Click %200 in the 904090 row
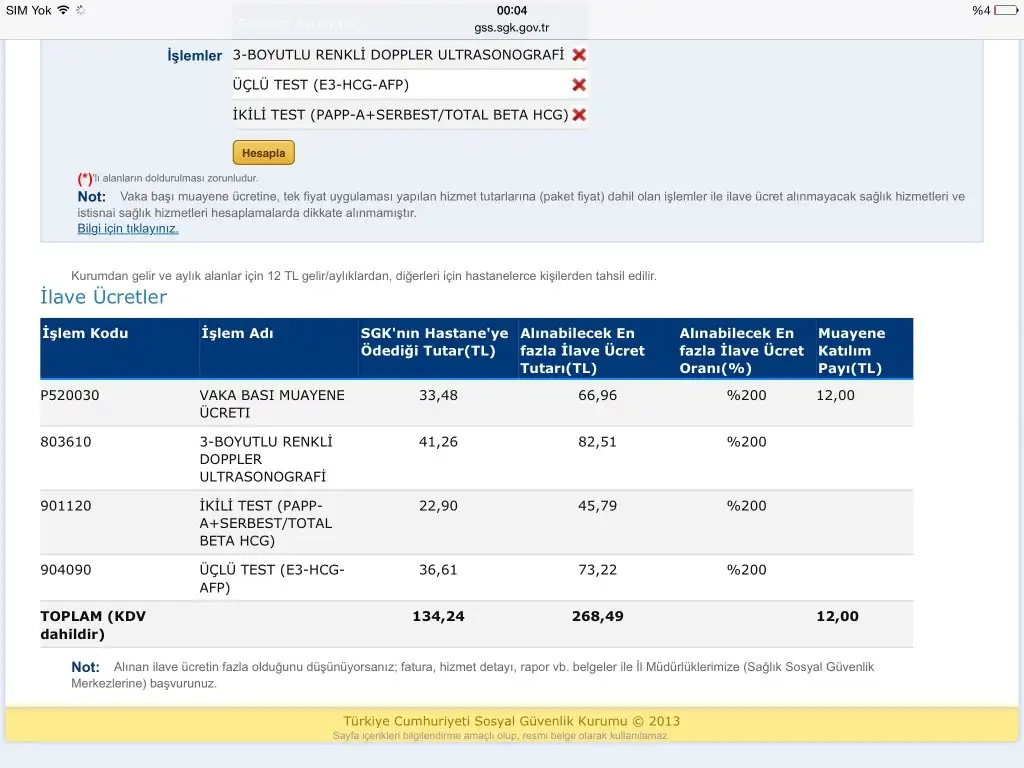 click(746, 569)
